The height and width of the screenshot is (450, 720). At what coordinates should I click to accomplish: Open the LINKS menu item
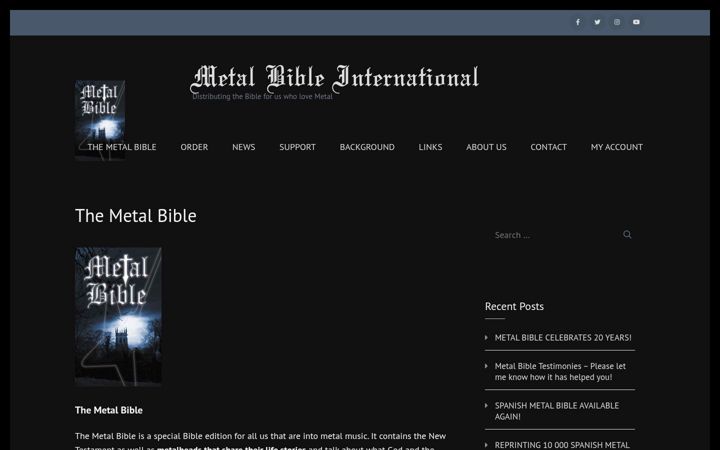(430, 147)
